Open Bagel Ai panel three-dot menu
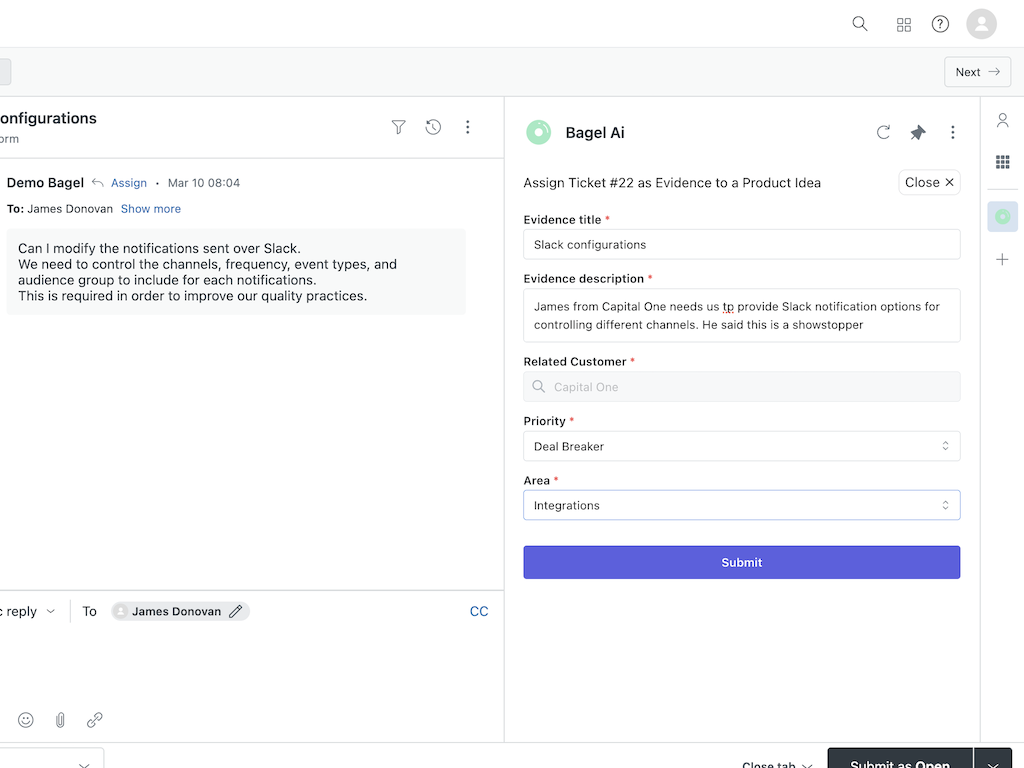Viewport: 1024px width, 768px height. pyautogui.click(x=953, y=133)
